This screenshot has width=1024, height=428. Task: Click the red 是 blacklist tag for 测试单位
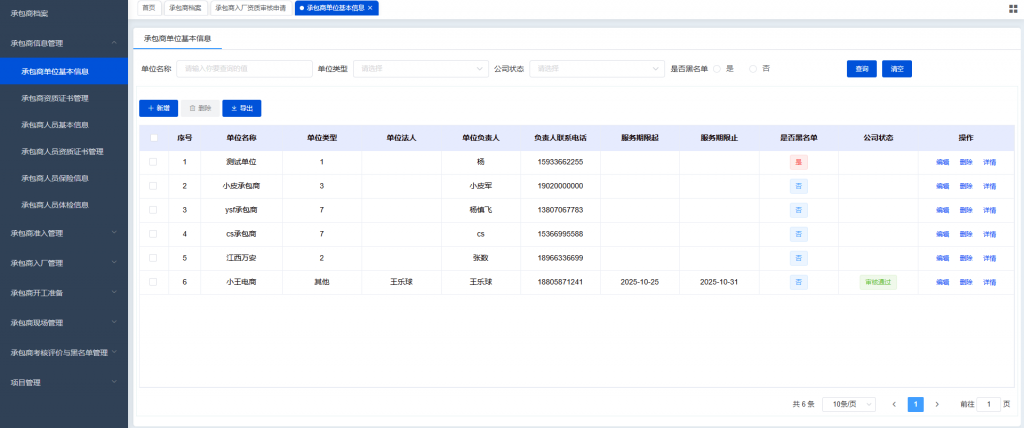798,161
